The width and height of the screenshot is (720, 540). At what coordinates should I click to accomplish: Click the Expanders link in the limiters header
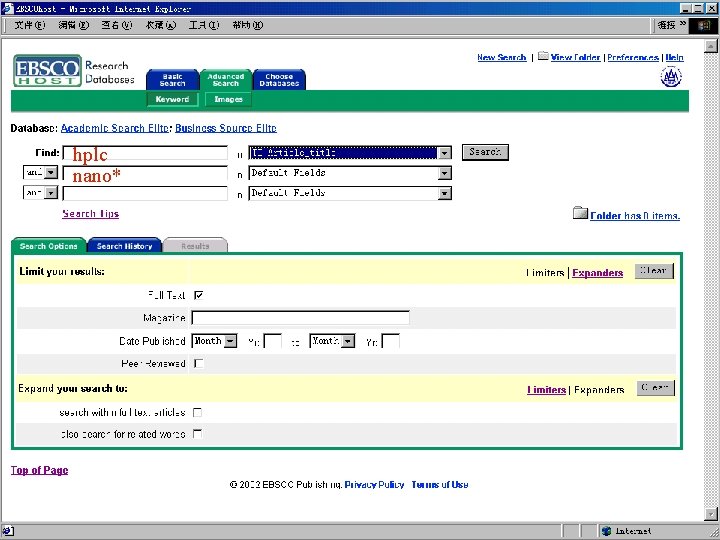click(597, 273)
